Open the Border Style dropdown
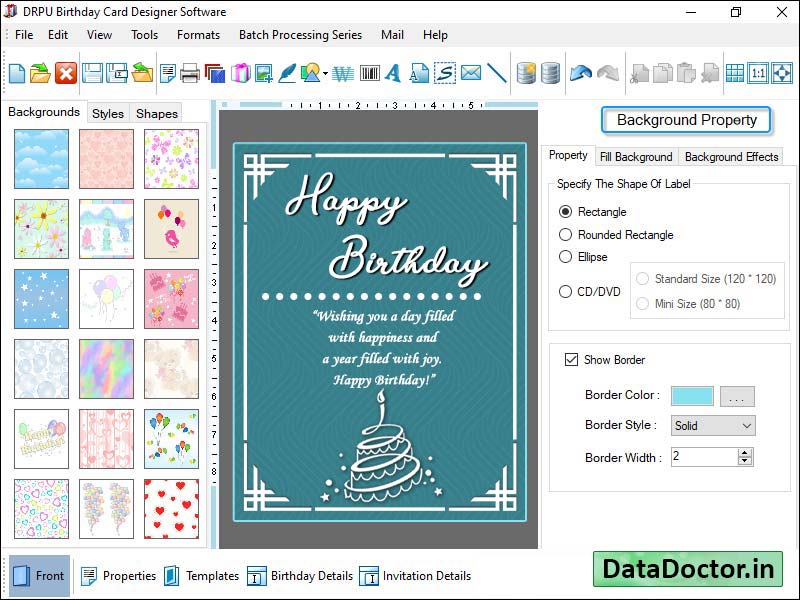 748,425
